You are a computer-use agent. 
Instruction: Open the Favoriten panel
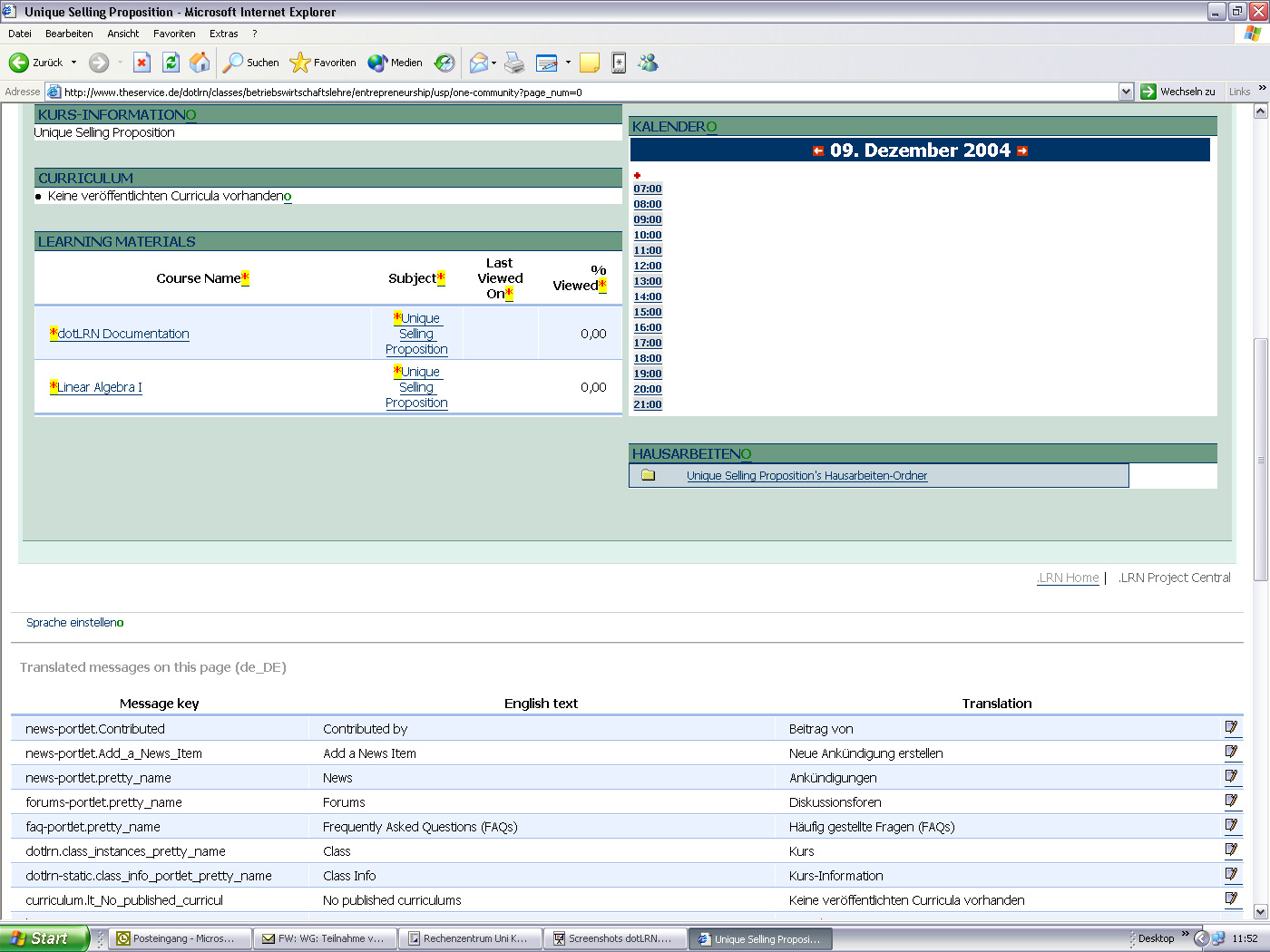(x=323, y=63)
